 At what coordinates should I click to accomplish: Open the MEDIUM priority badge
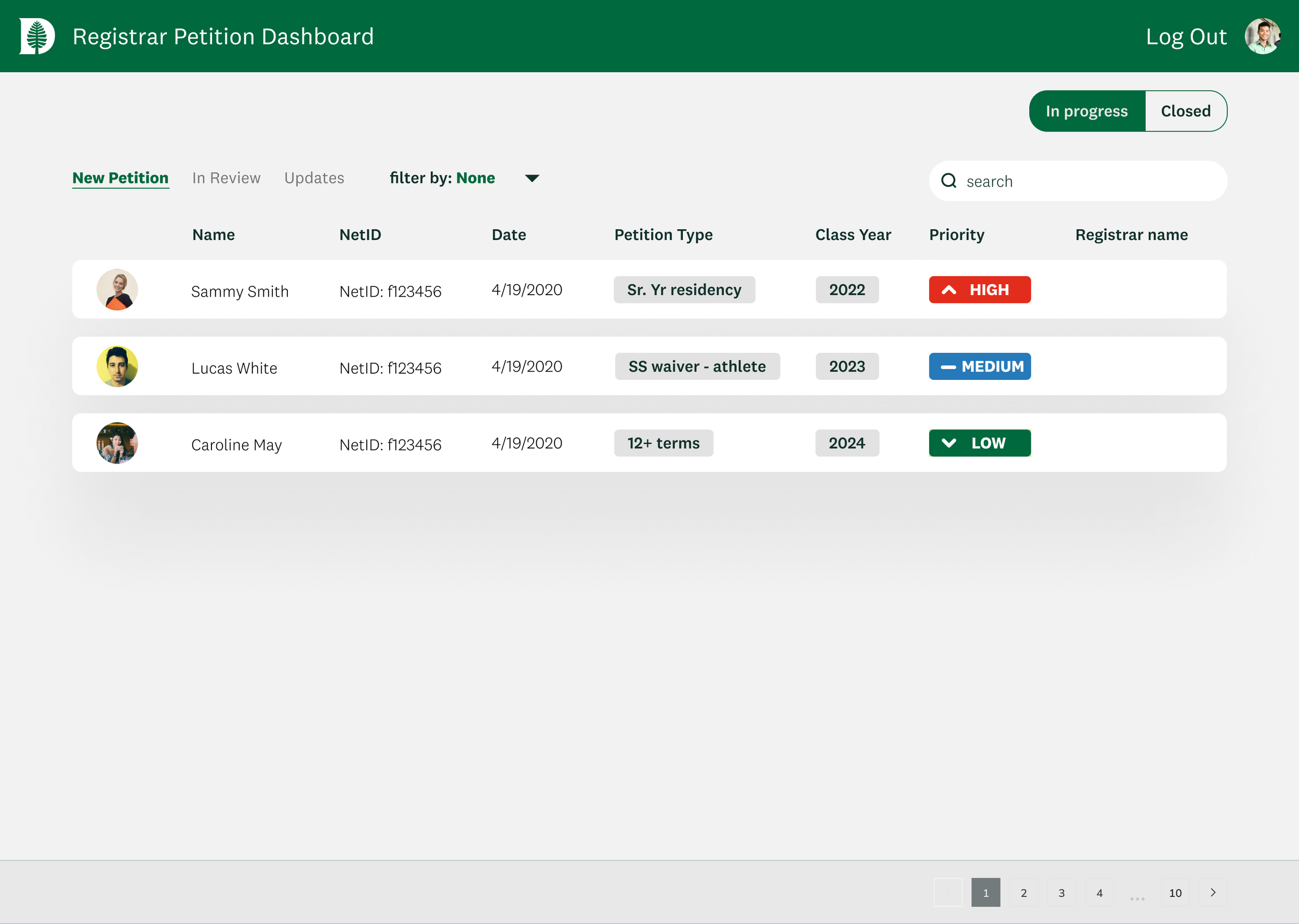point(979,366)
